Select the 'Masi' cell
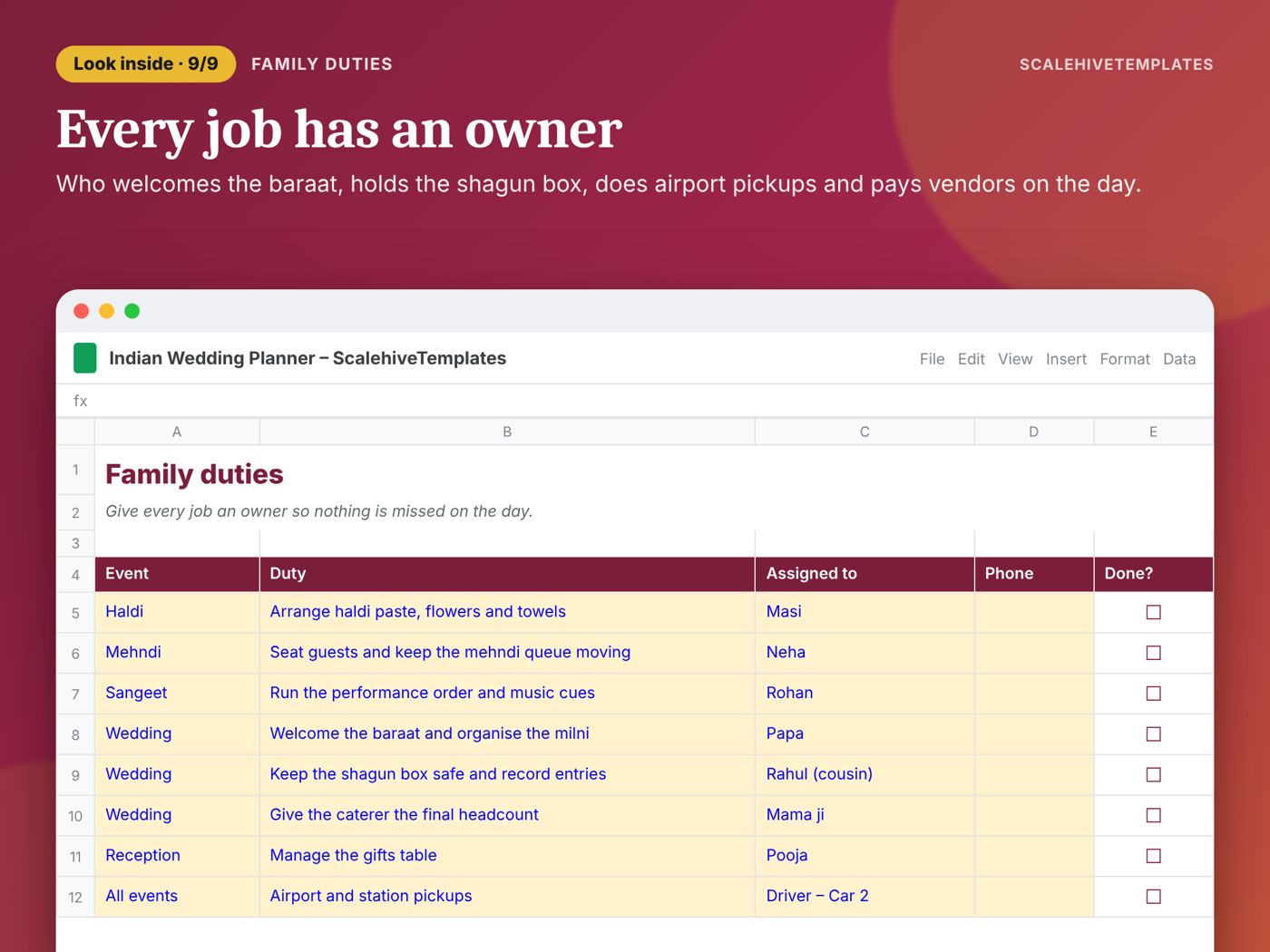Screen dimensions: 1270x952 pyautogui.click(x=865, y=612)
